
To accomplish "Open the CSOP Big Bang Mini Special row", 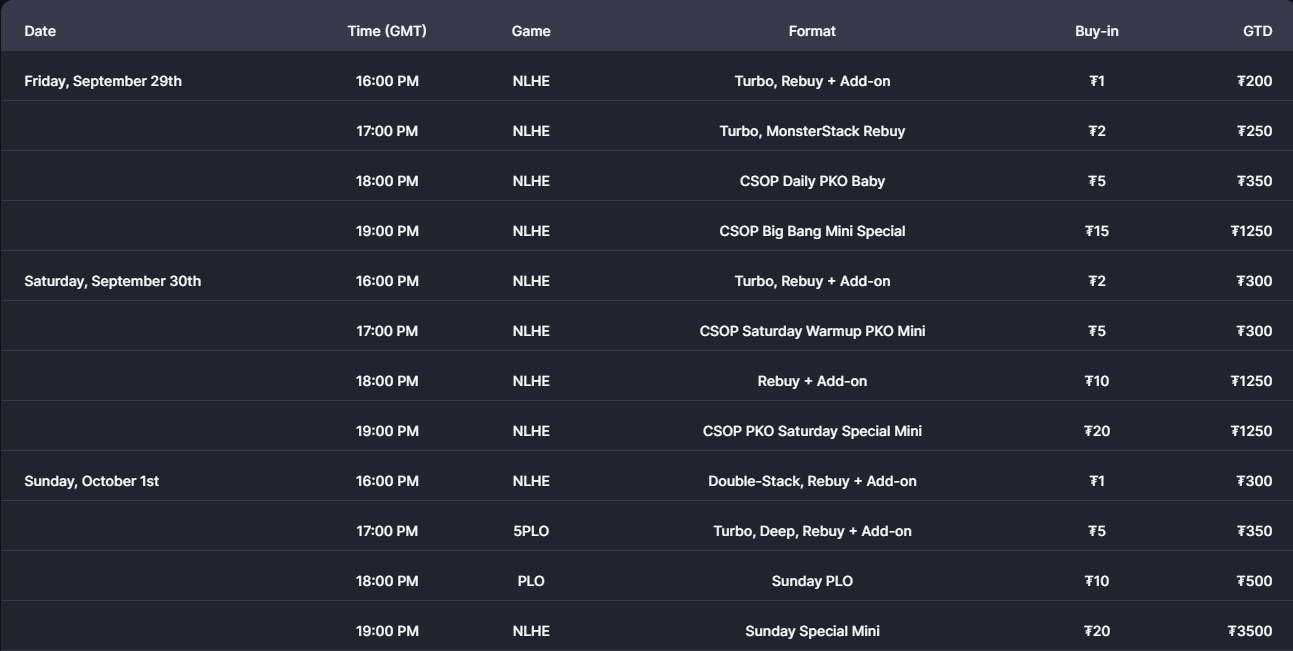I will tap(812, 231).
